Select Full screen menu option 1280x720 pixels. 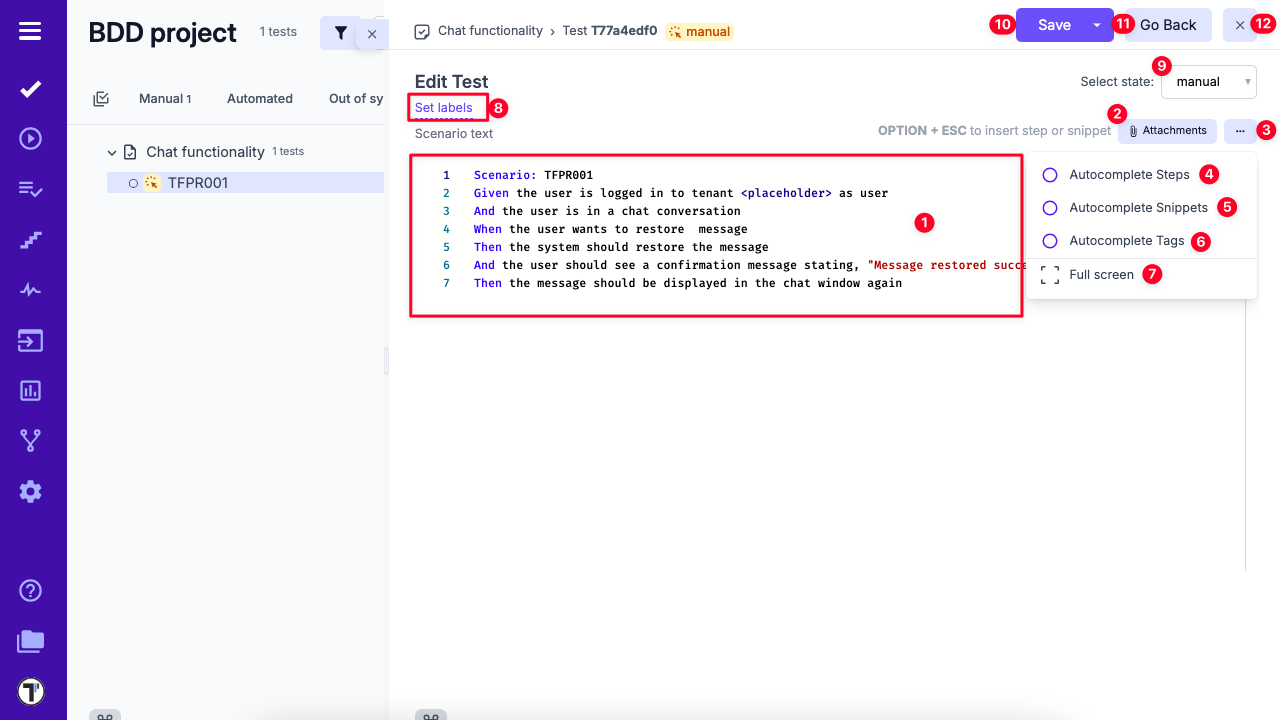(x=1100, y=275)
